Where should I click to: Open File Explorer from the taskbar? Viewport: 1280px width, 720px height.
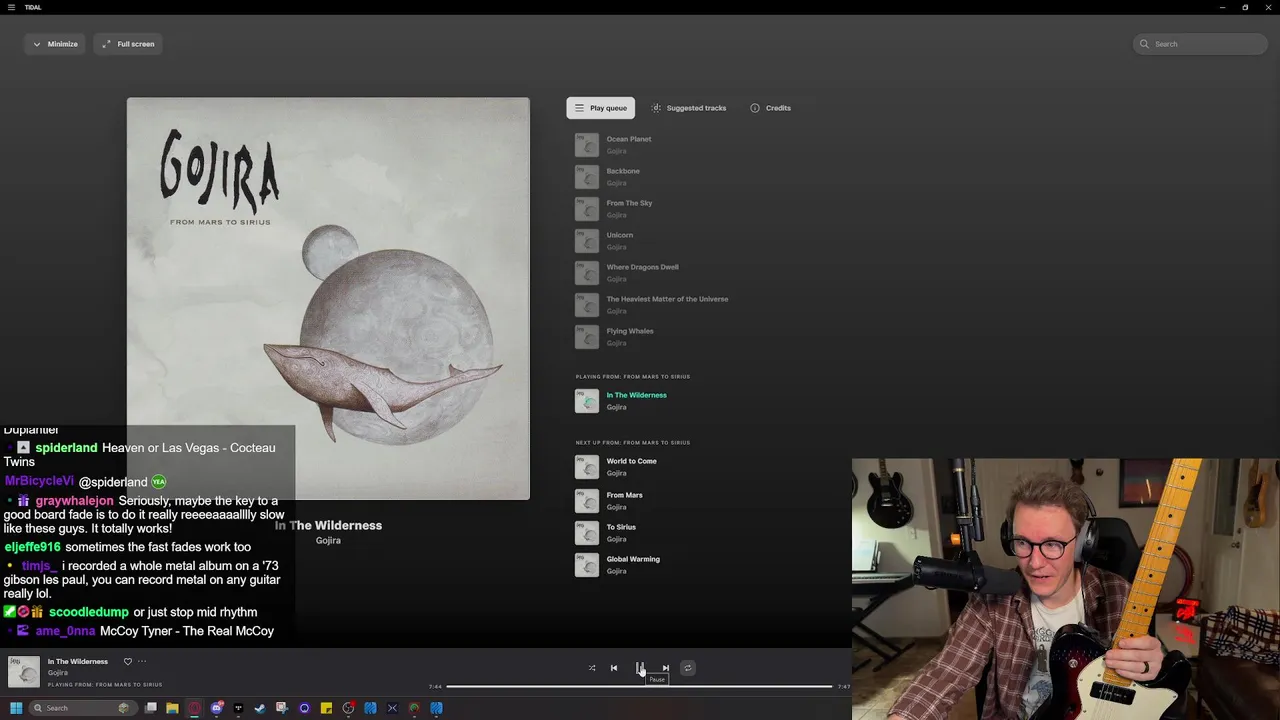[173, 708]
